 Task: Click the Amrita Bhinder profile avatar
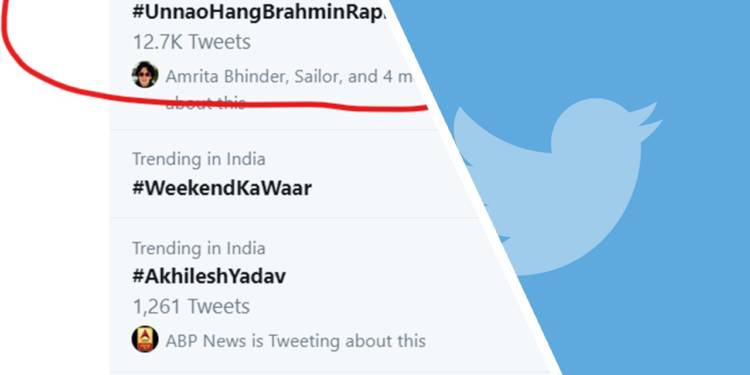point(145,75)
